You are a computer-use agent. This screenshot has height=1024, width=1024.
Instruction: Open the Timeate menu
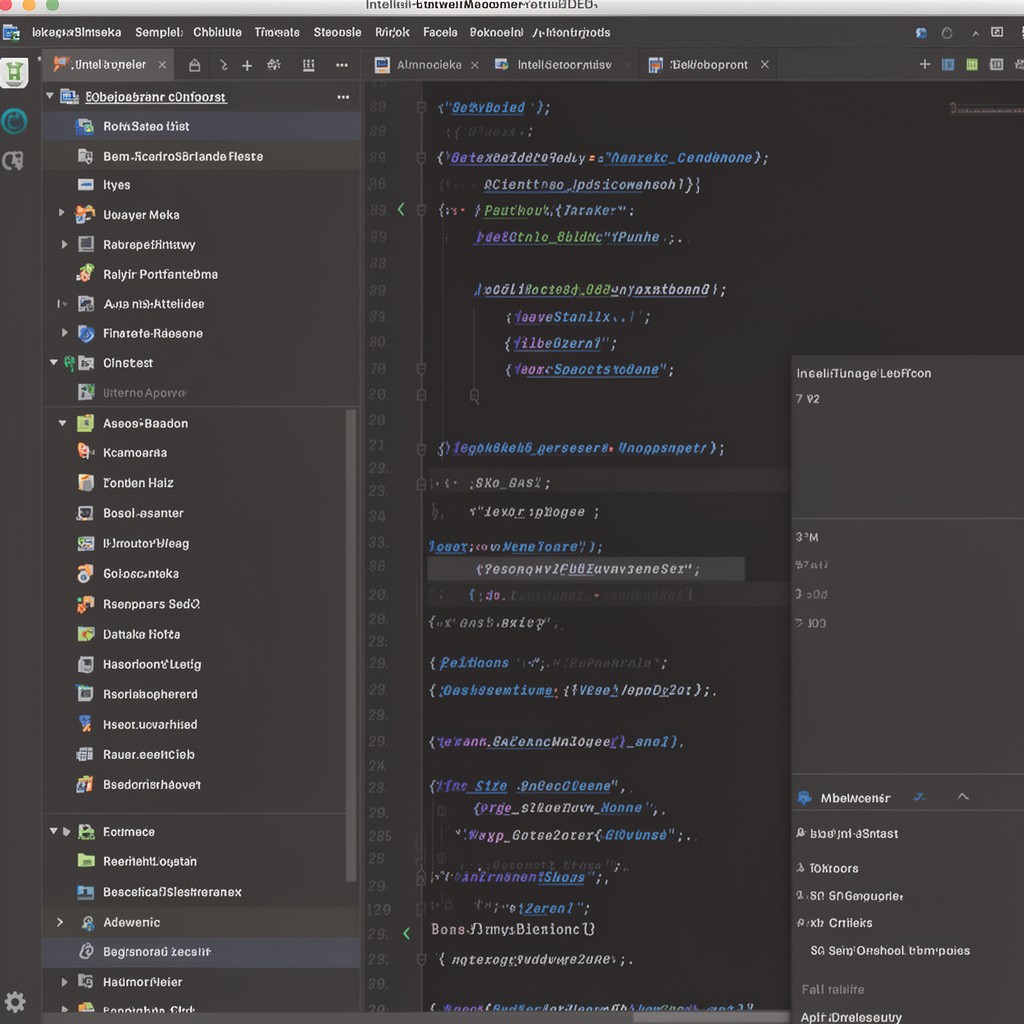(277, 32)
